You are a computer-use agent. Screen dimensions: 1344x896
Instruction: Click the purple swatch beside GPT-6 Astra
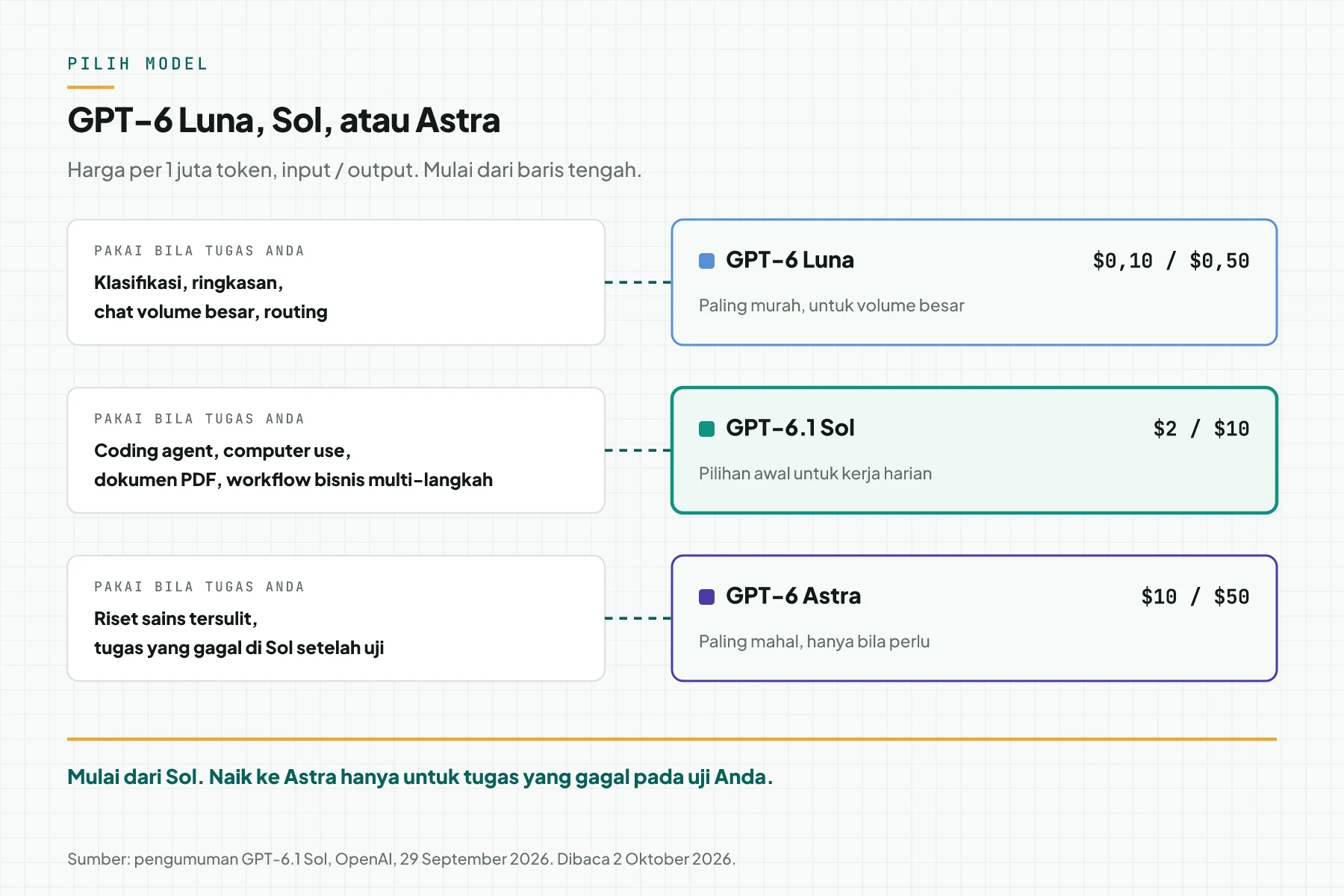tap(706, 597)
